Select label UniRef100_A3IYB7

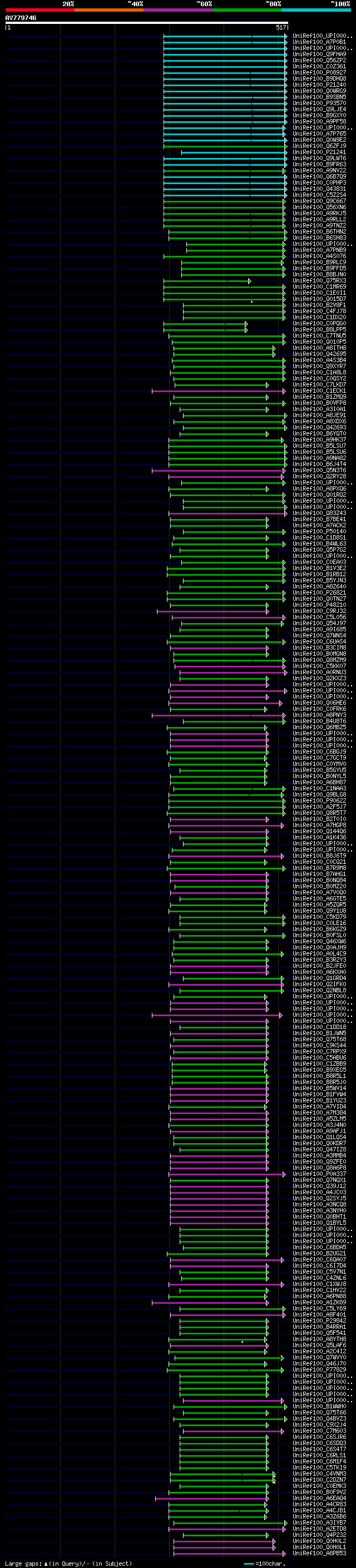319,1523
